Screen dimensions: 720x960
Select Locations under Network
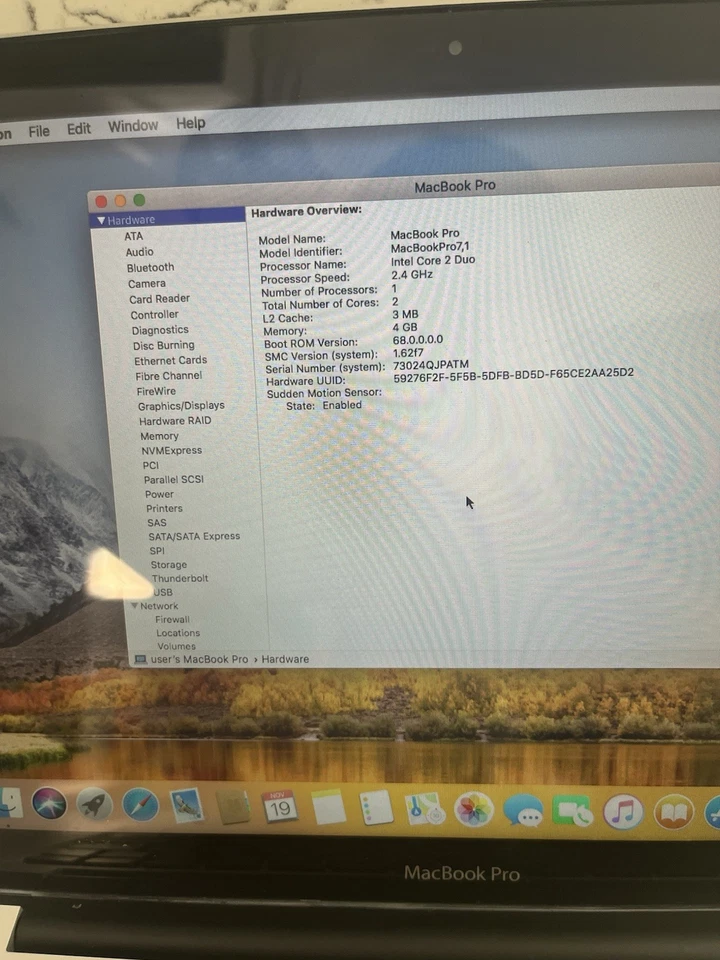pyautogui.click(x=178, y=633)
